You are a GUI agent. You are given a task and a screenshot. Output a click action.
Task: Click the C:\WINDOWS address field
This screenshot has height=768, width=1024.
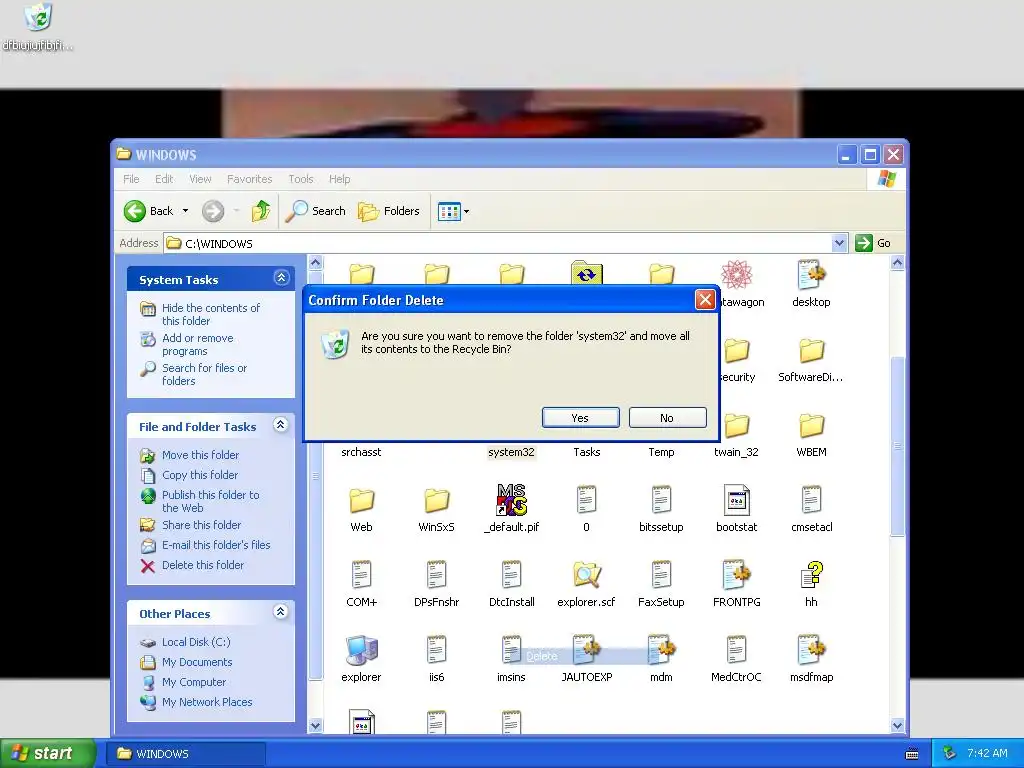(x=500, y=243)
